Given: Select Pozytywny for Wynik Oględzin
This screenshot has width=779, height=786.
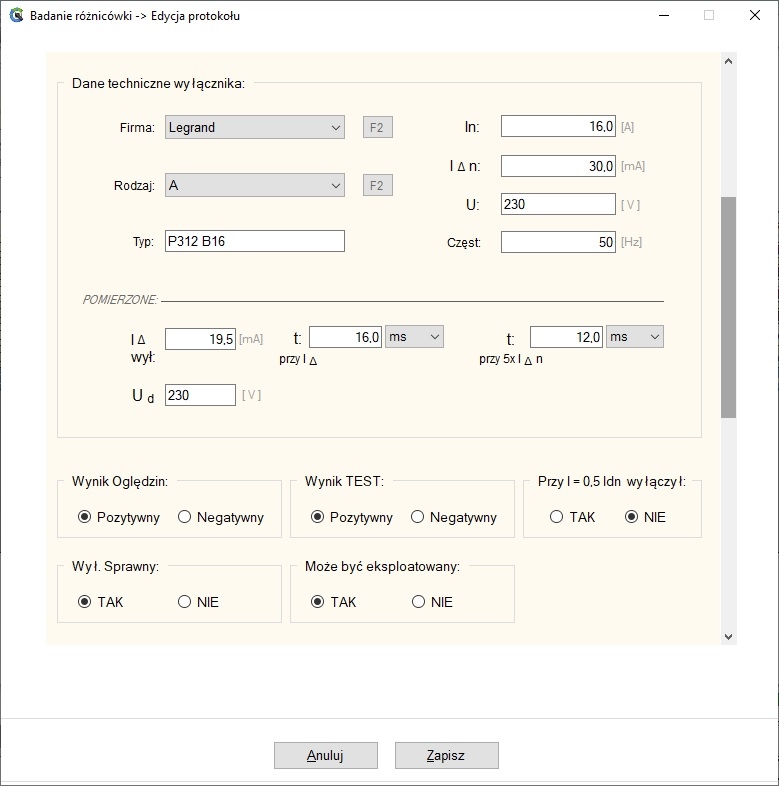Looking at the screenshot, I should 85,517.
